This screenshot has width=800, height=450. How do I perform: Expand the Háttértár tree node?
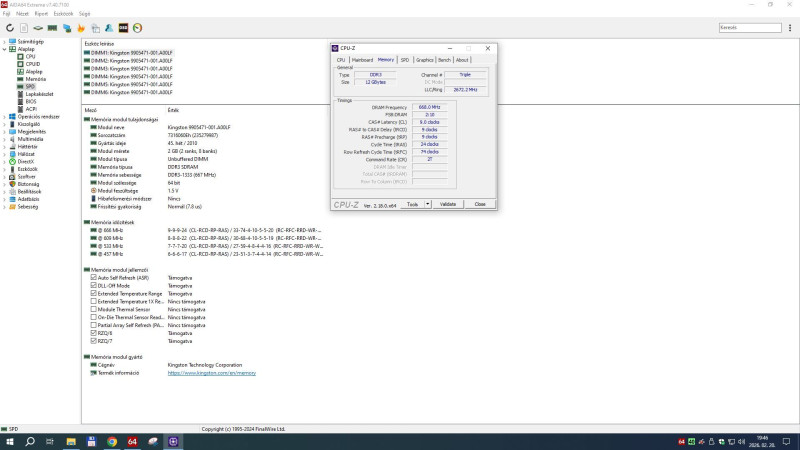pos(5,146)
